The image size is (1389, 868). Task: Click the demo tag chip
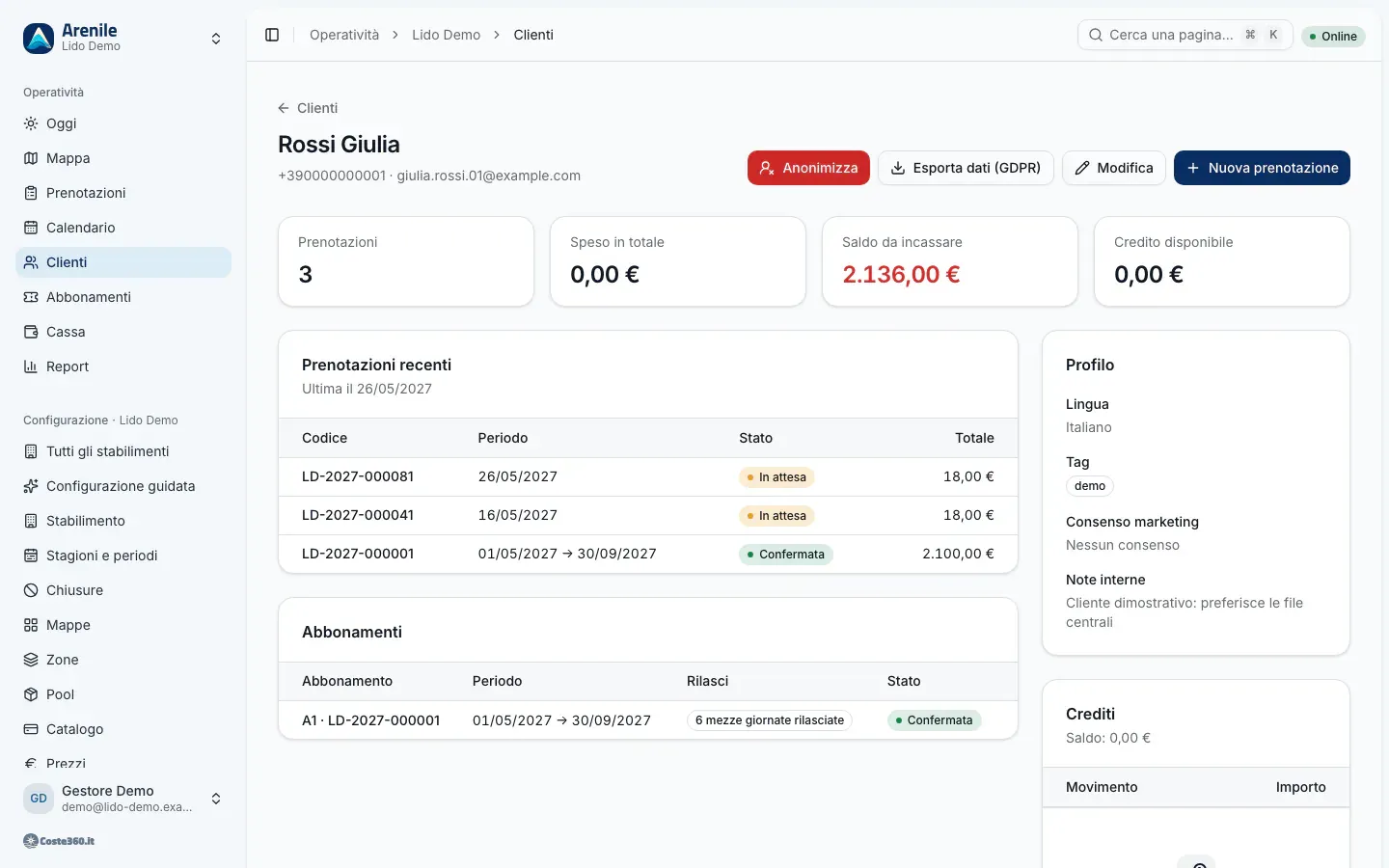[x=1090, y=486]
